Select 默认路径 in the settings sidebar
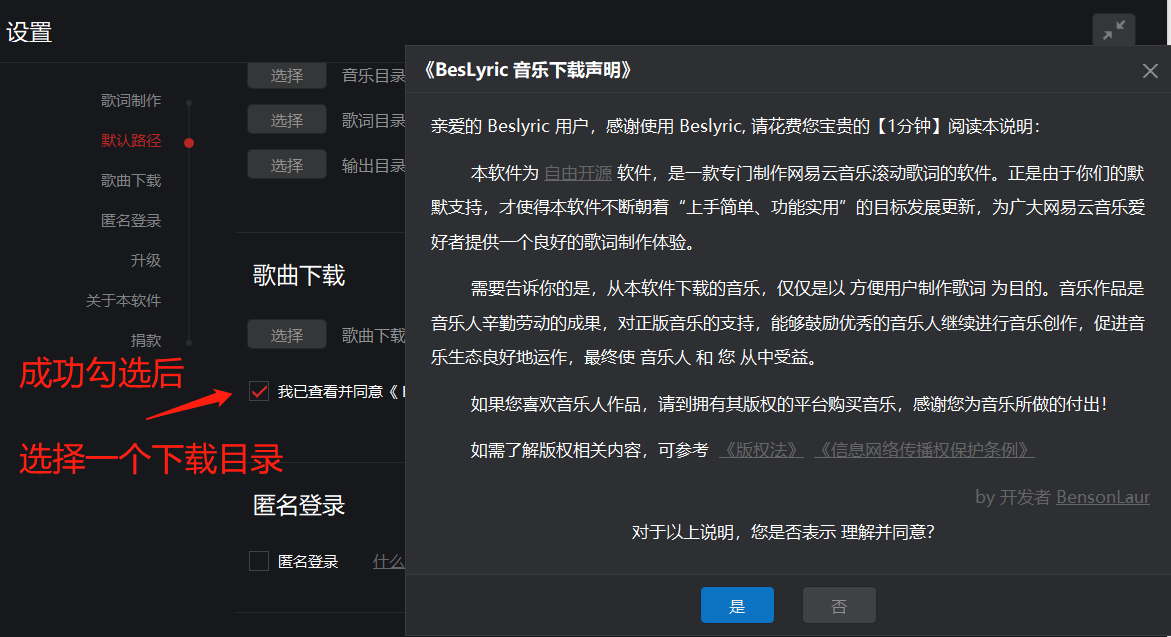The image size is (1171, 637). [x=131, y=140]
